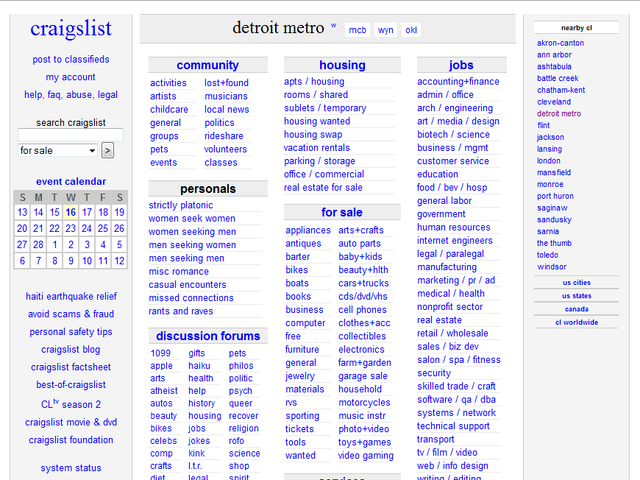Browse 'cars+trucks' for sale
640x480 pixels.
(x=363, y=283)
